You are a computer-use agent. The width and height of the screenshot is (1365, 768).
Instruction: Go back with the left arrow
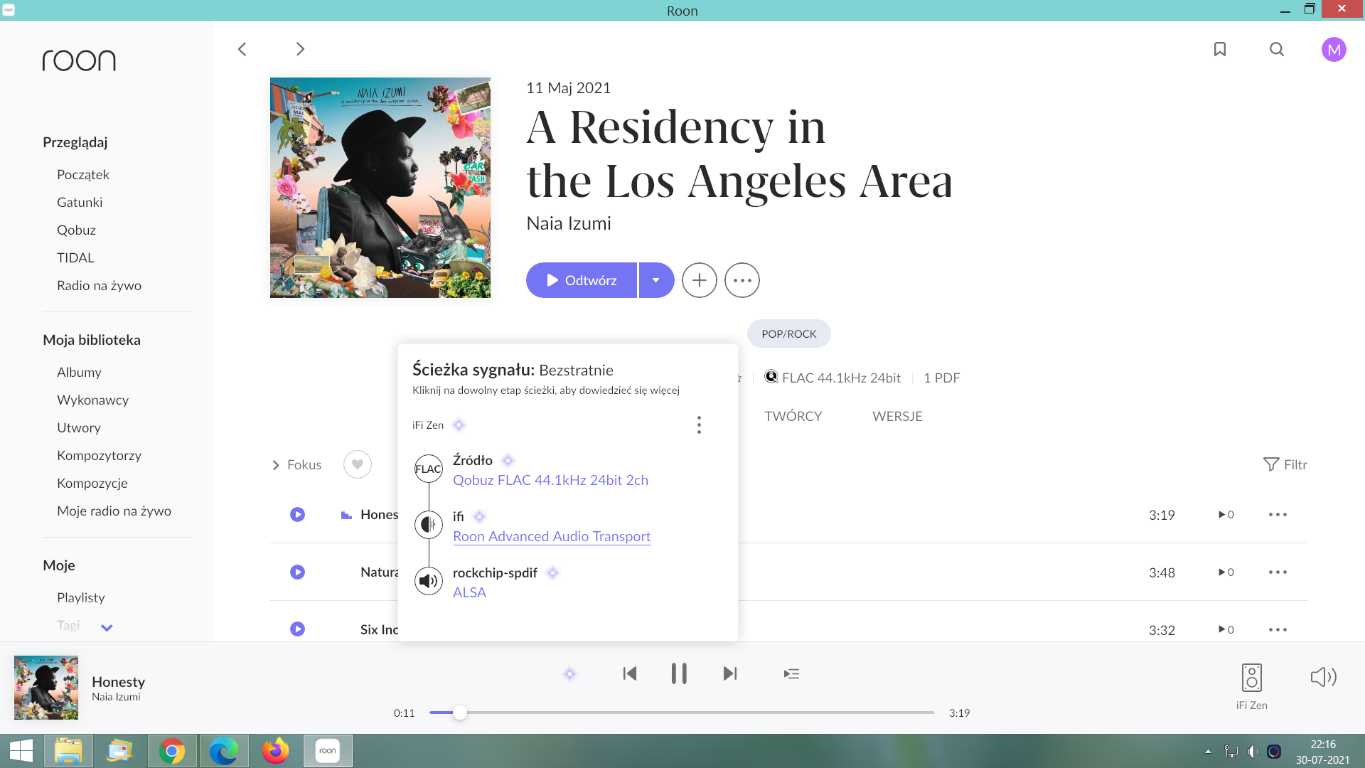[x=241, y=49]
